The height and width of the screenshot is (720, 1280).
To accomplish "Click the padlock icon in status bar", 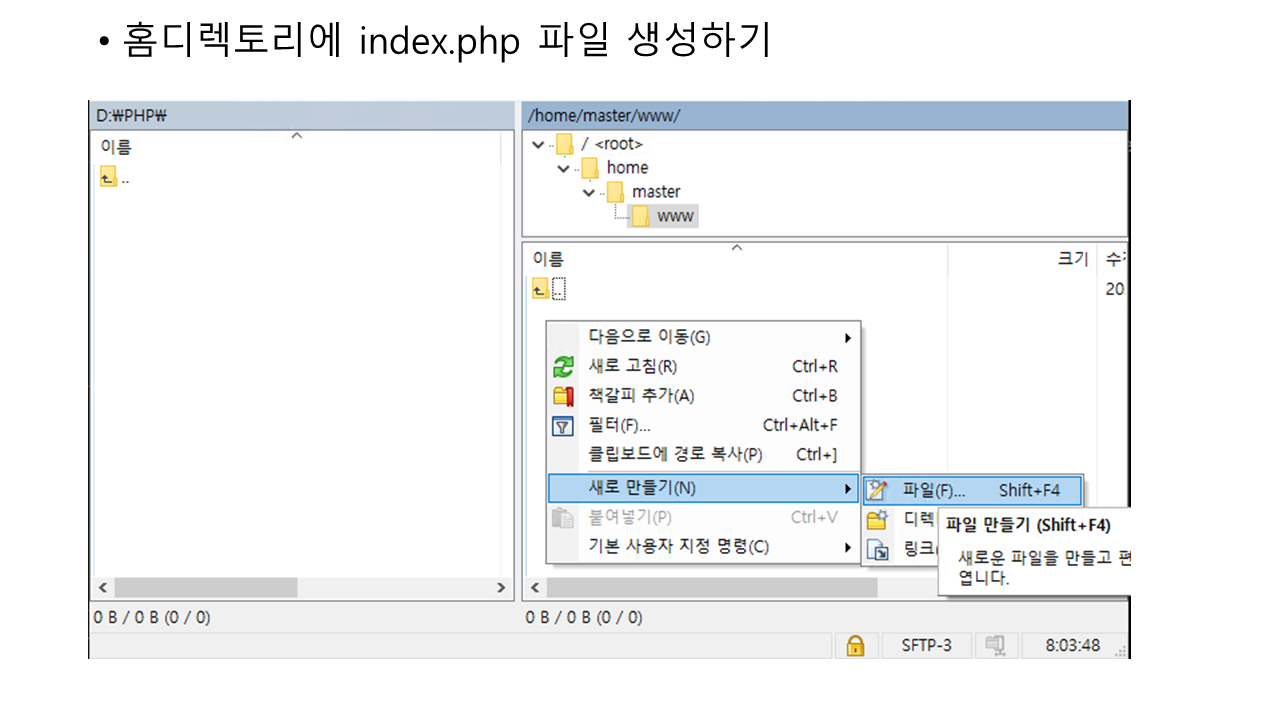I will pos(855,646).
